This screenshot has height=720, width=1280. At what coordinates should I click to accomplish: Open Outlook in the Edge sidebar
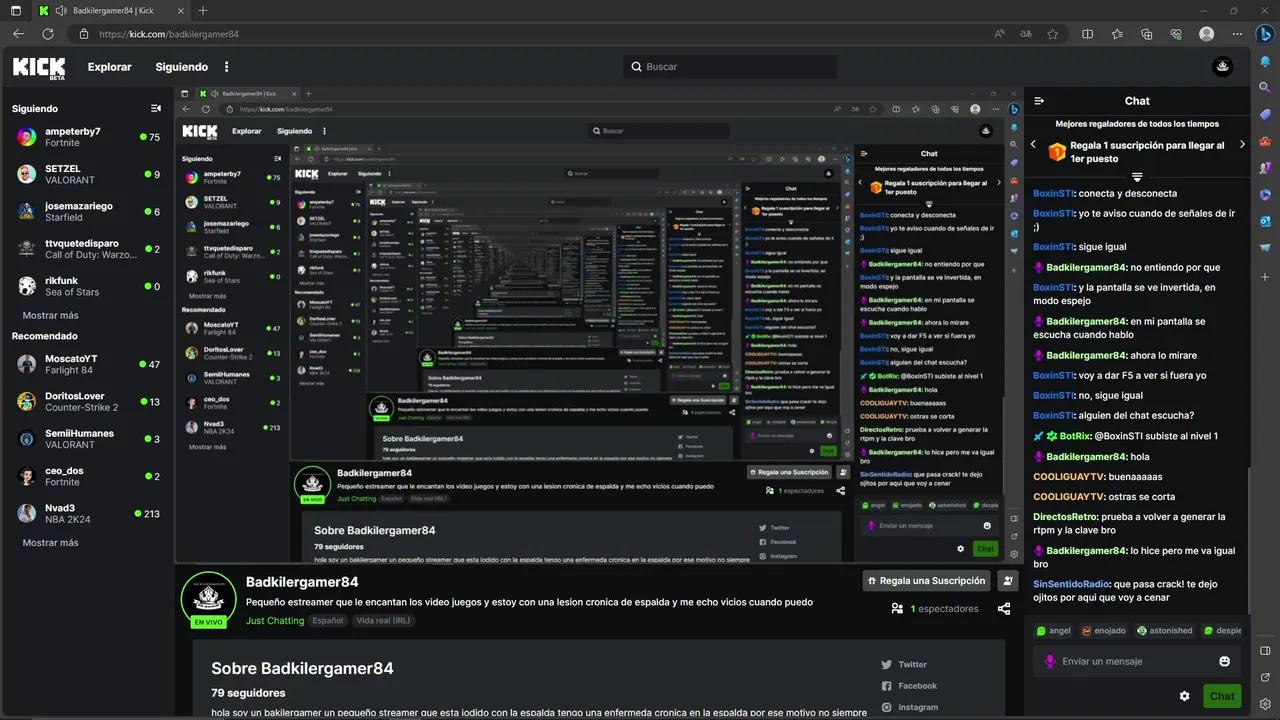[1265, 220]
